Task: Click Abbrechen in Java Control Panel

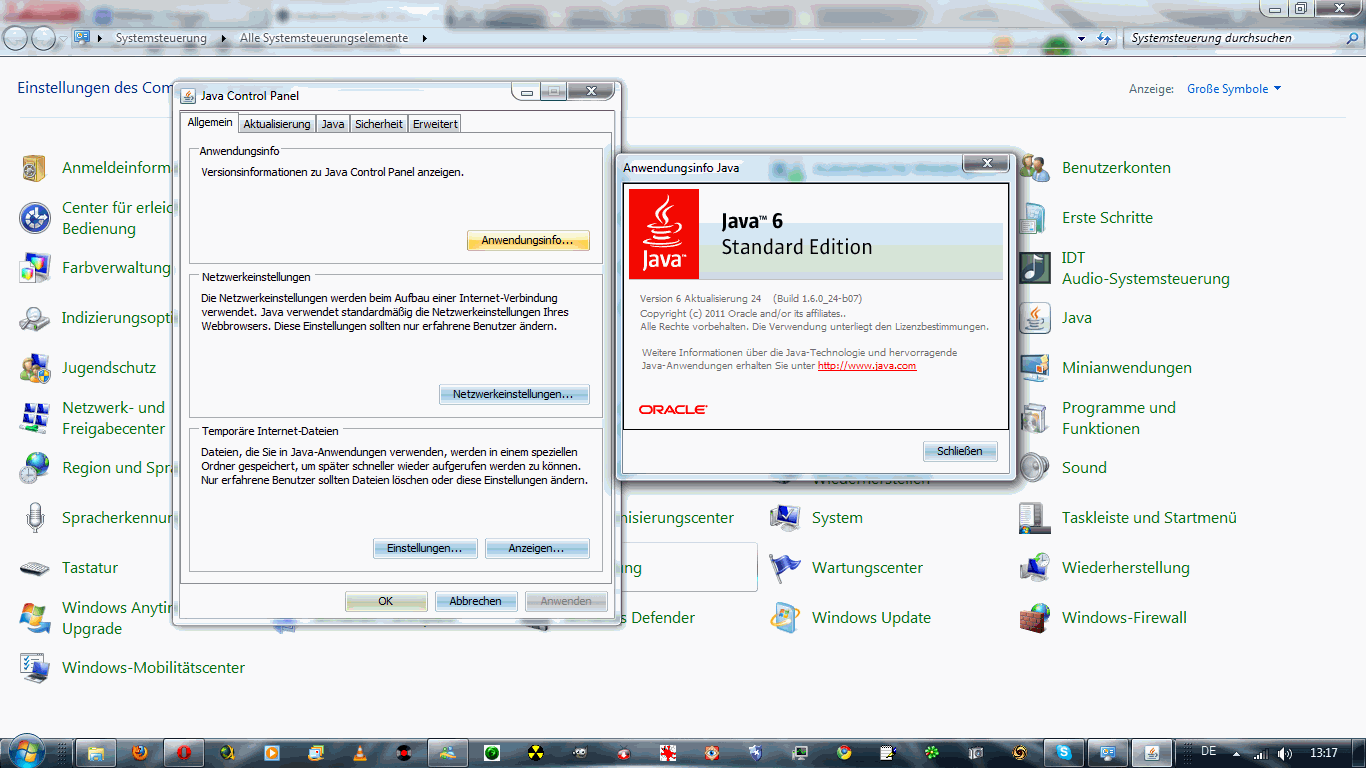Action: click(x=476, y=601)
